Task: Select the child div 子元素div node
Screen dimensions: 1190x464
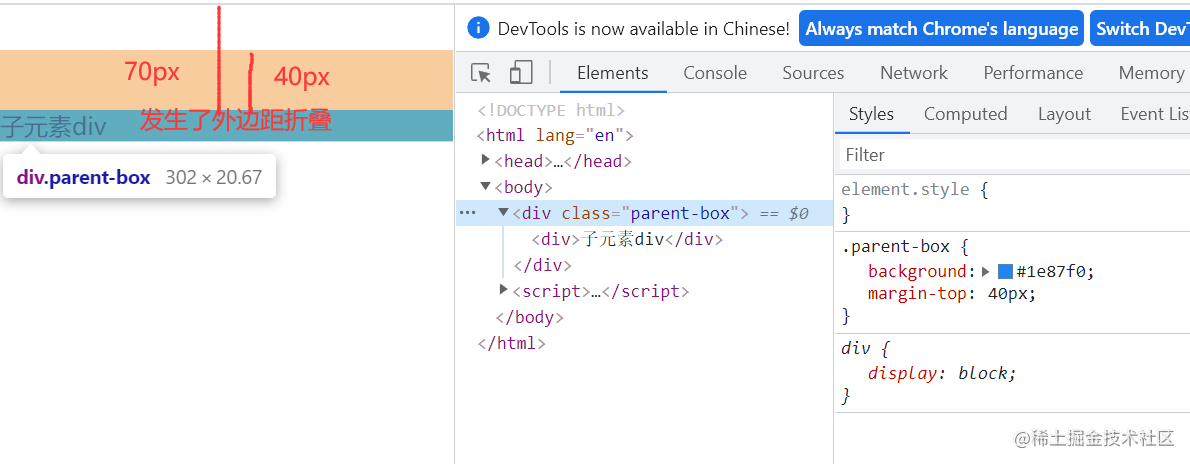Action: click(x=628, y=239)
